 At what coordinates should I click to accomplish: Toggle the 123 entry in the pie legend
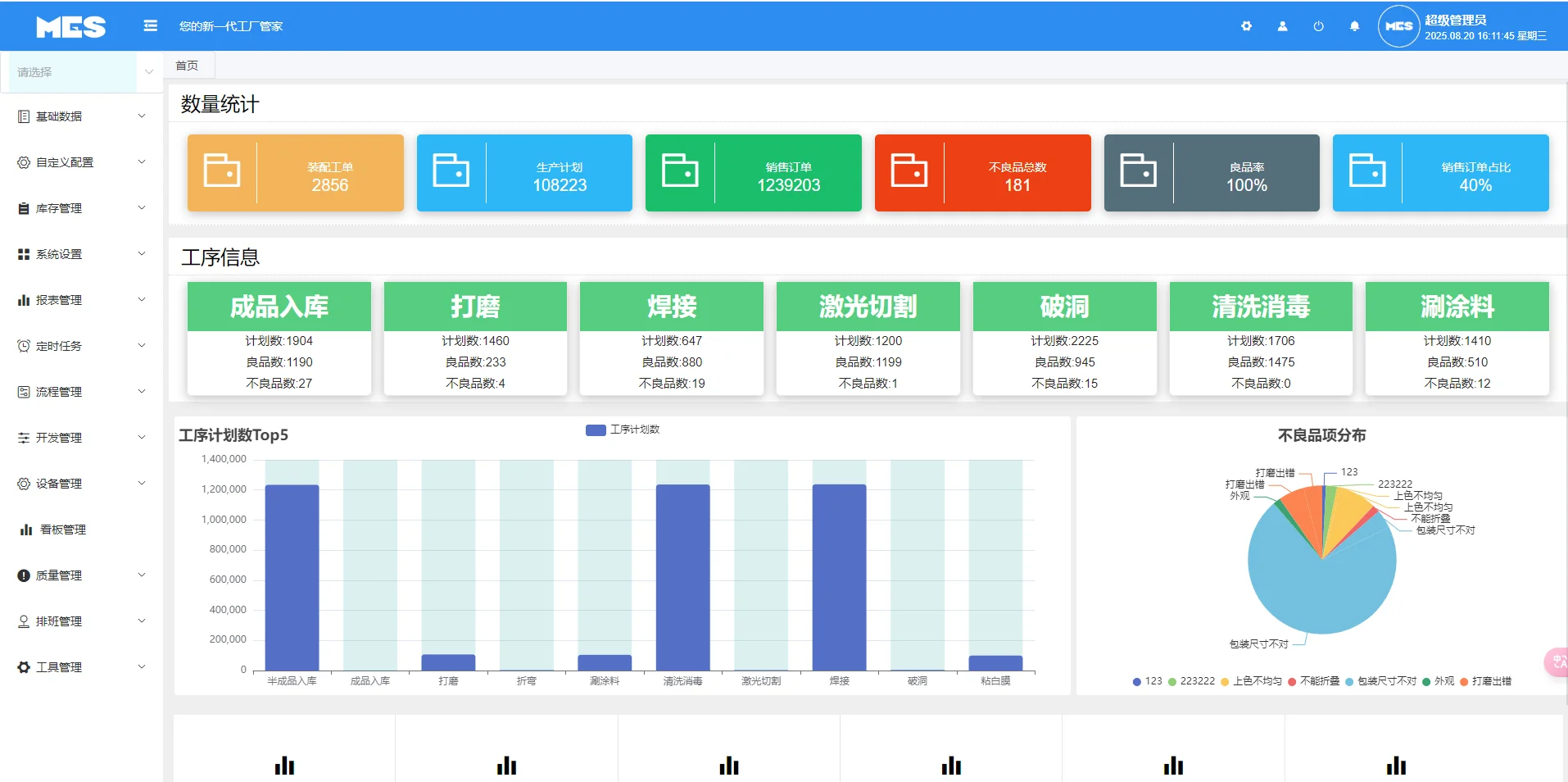click(1147, 681)
